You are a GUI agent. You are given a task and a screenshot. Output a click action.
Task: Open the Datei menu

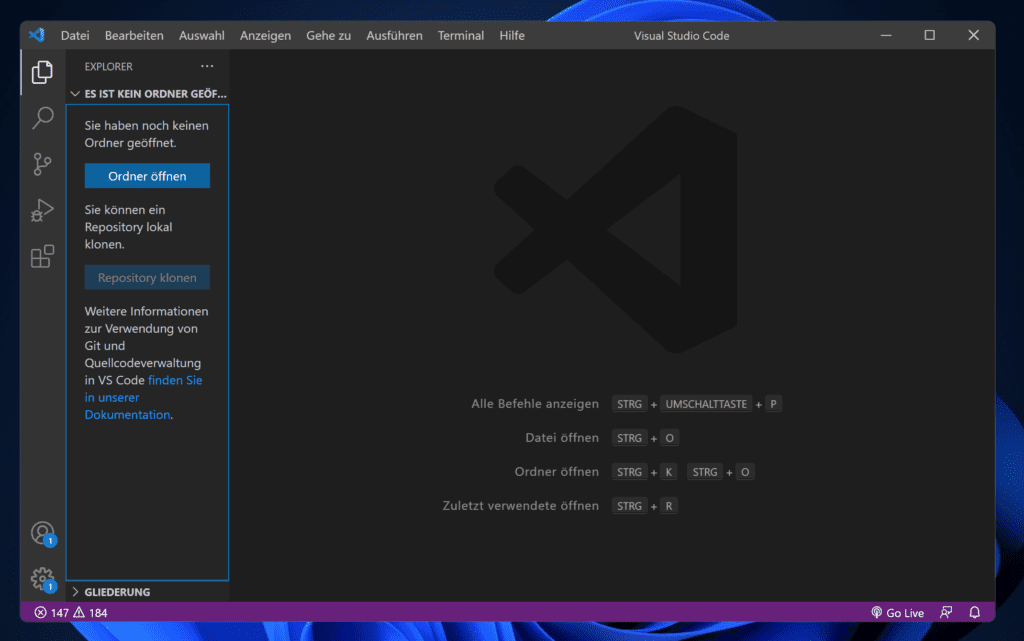point(75,35)
